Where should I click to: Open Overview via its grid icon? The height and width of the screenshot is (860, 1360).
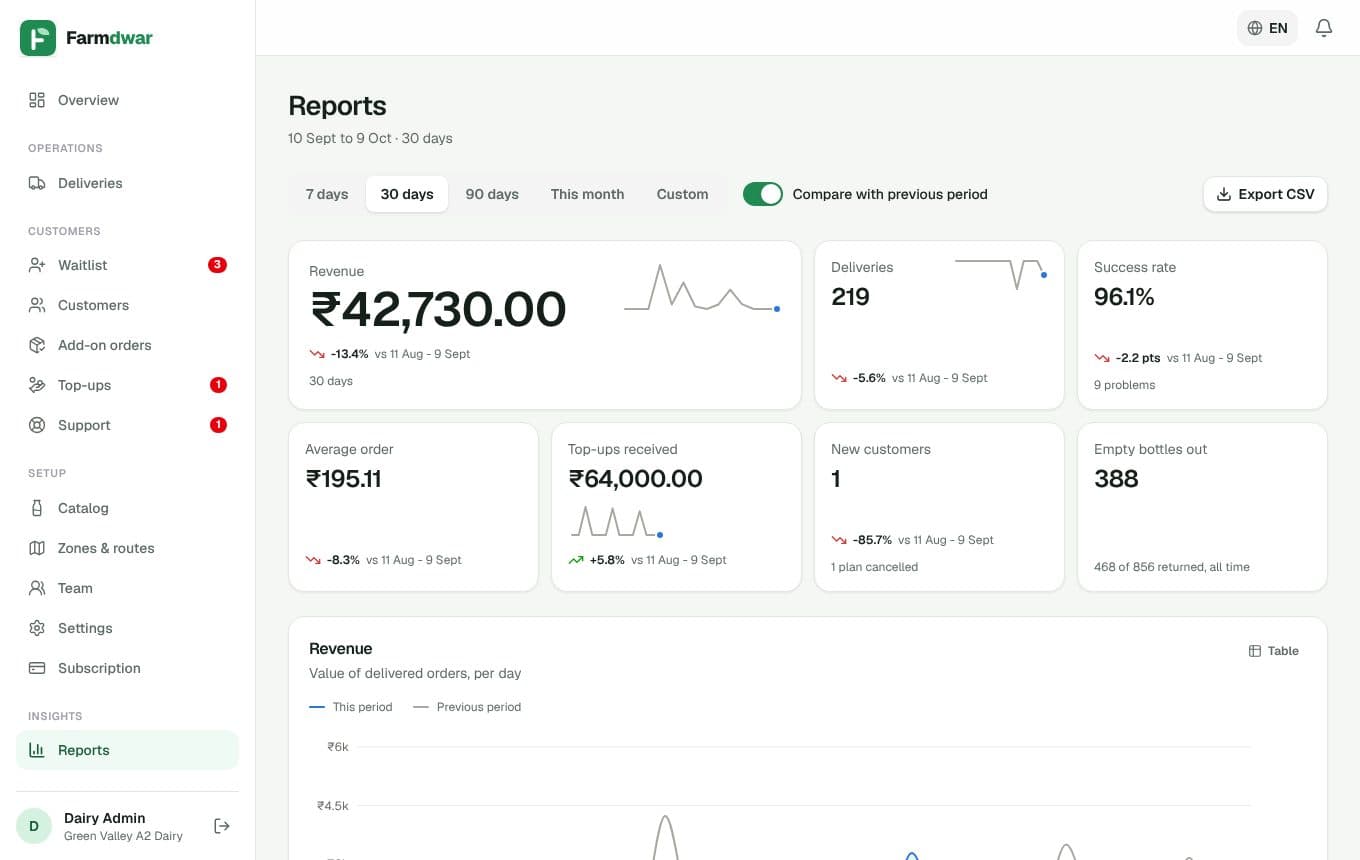(x=37, y=100)
